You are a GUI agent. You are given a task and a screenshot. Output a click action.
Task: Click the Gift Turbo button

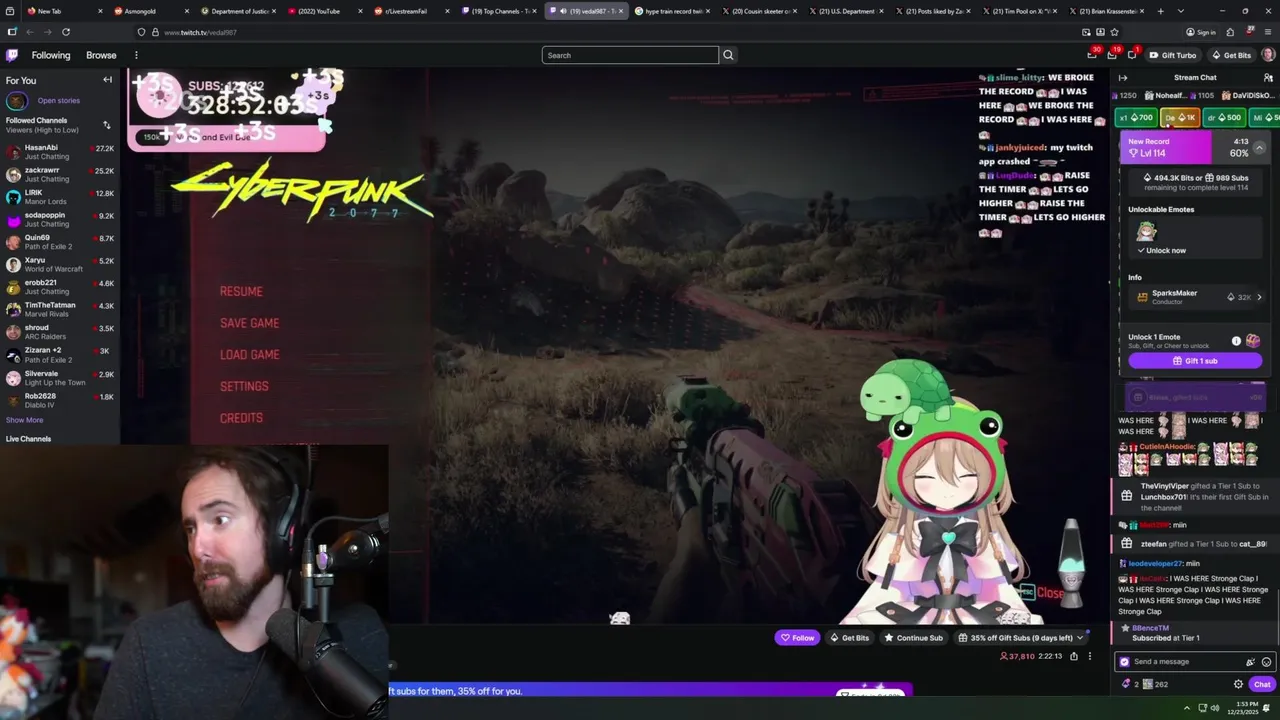[1172, 55]
